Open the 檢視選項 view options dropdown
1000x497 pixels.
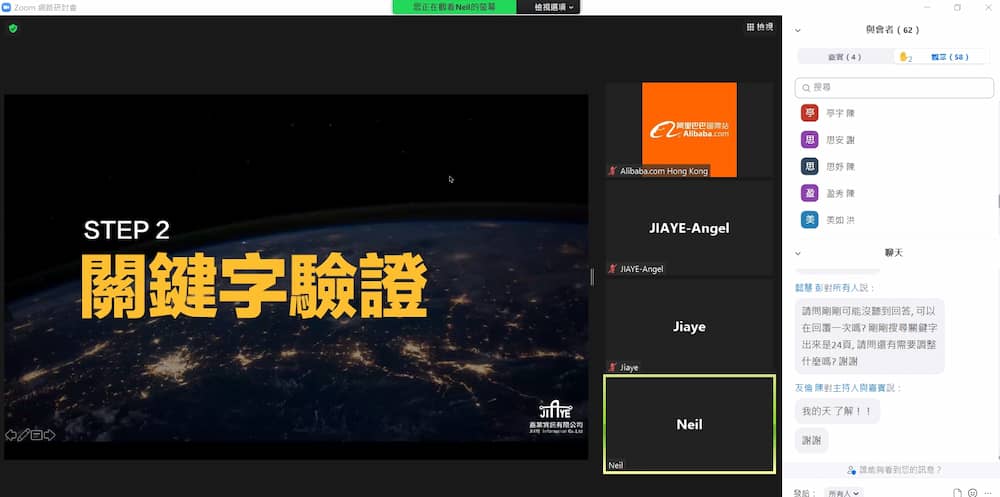tap(554, 7)
